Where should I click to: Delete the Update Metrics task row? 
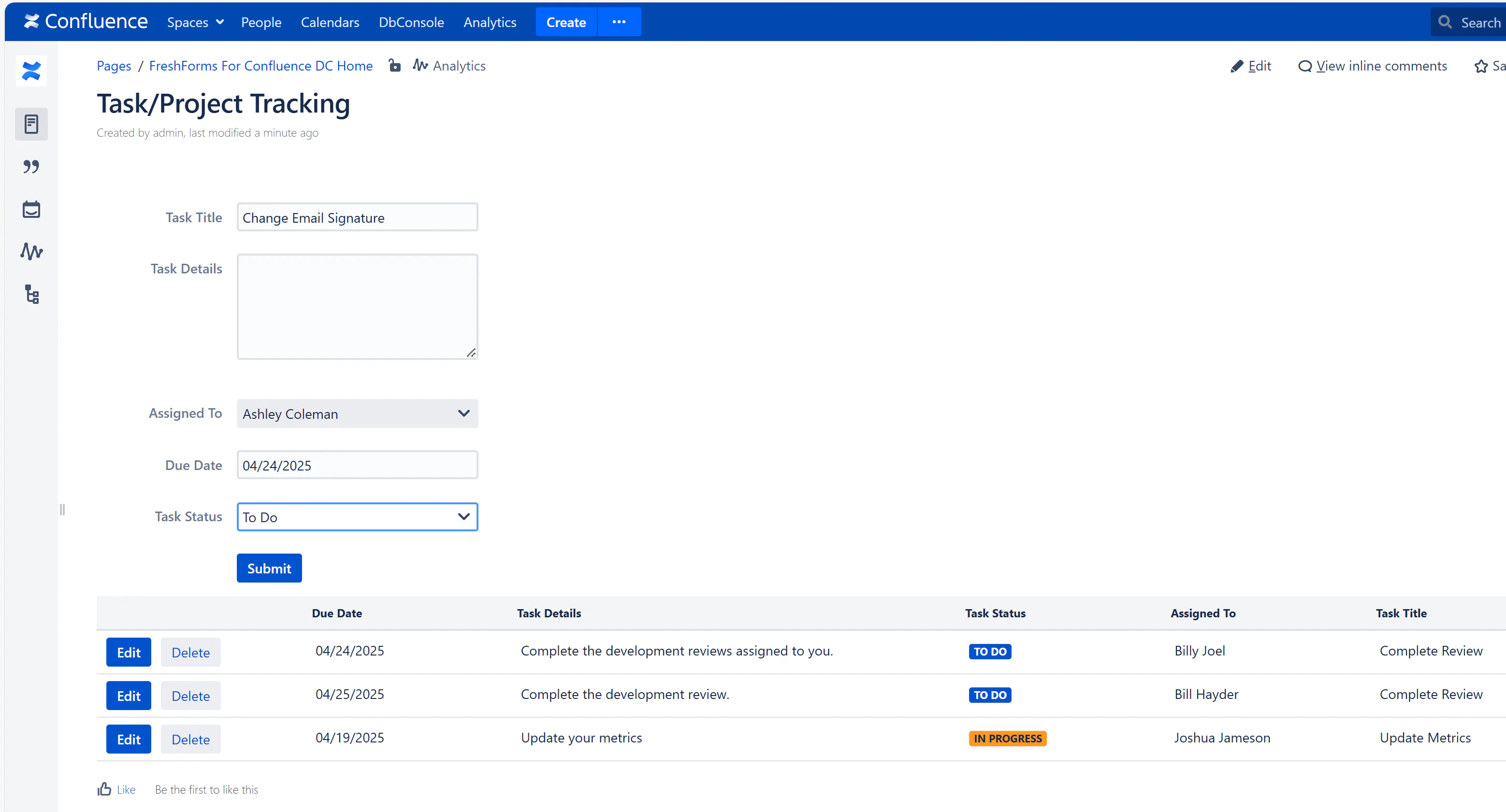[x=190, y=739]
